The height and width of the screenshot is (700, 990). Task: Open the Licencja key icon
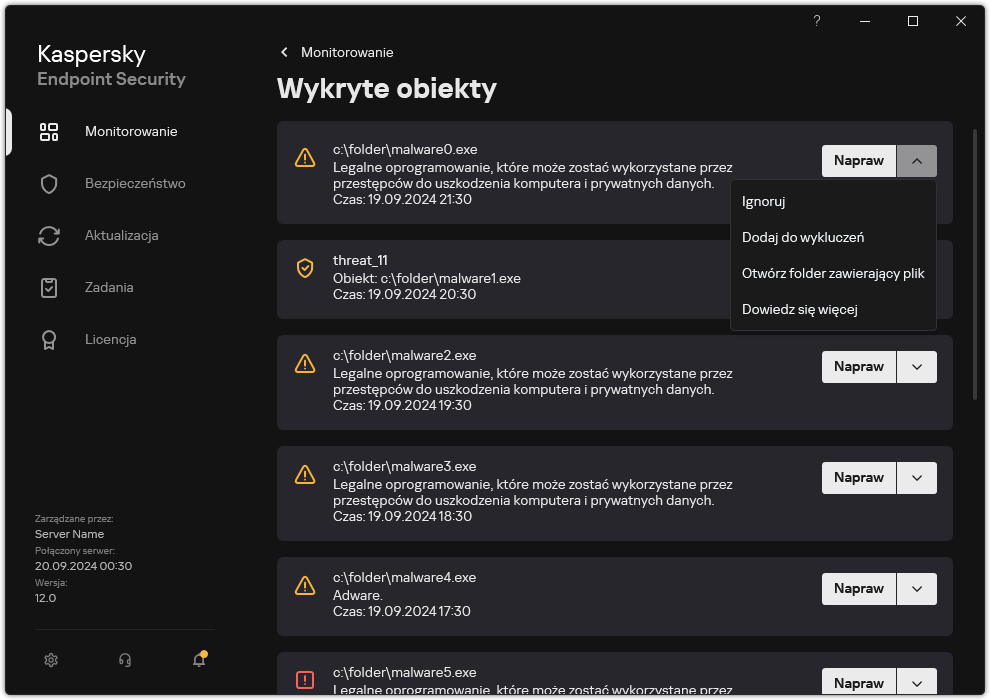[49, 339]
